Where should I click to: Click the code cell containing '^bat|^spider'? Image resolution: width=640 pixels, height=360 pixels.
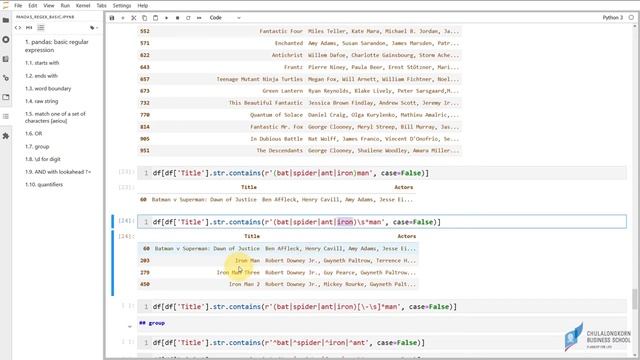(x=382, y=342)
